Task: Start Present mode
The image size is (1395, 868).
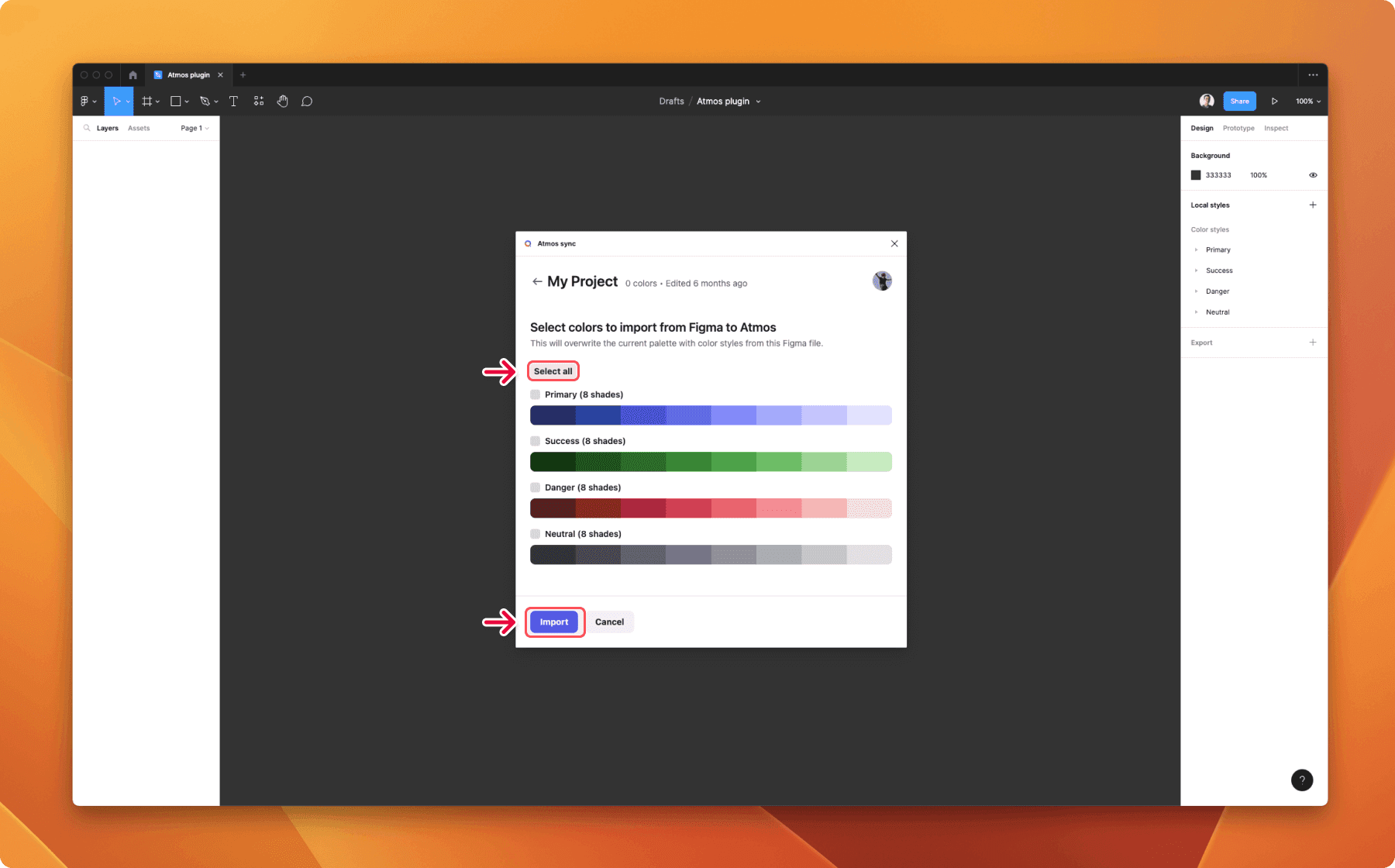Action: click(1275, 101)
